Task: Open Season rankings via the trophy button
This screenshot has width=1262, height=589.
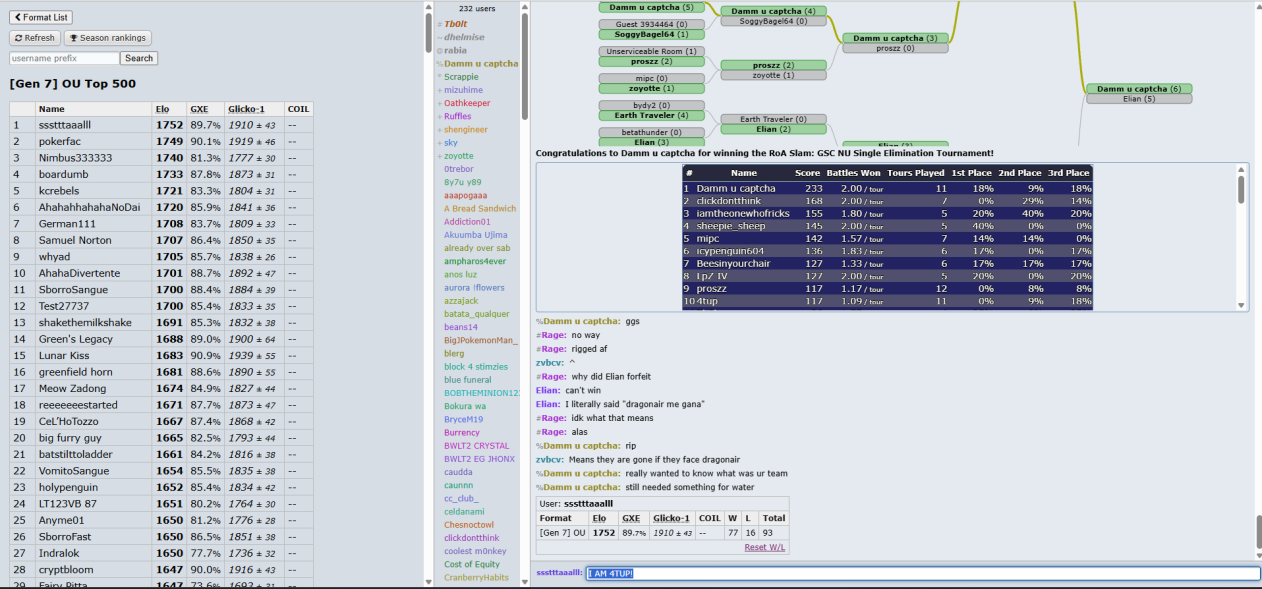Action: click(x=108, y=38)
